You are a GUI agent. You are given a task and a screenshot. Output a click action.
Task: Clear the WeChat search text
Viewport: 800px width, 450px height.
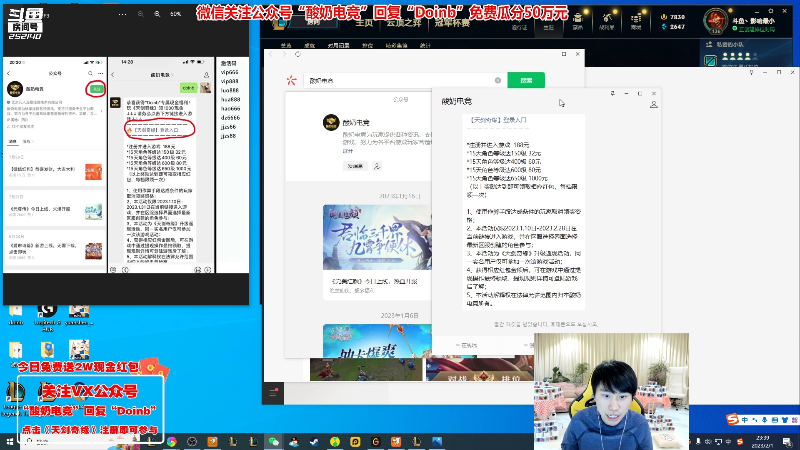coord(498,80)
